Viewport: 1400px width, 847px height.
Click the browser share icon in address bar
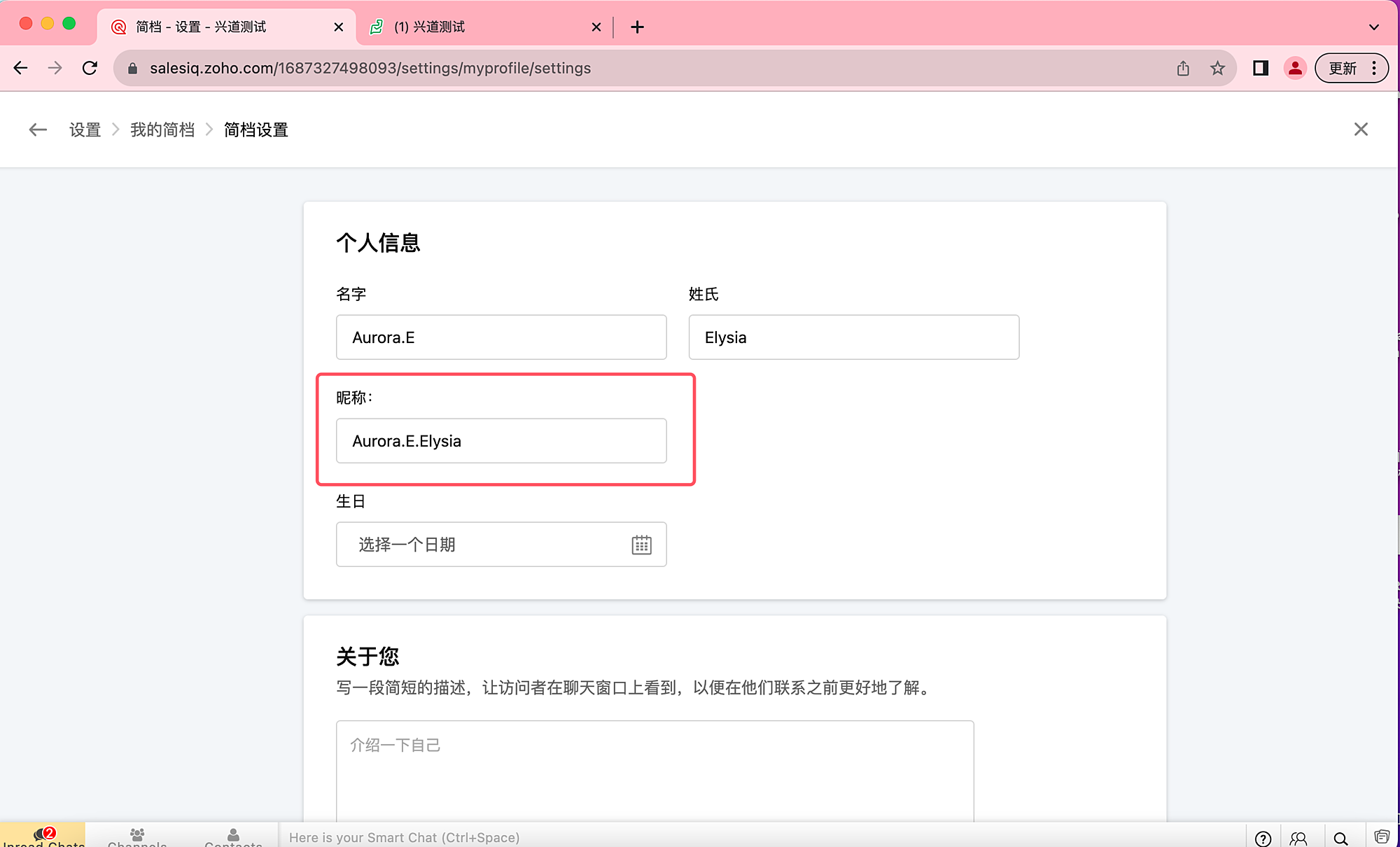[1183, 68]
